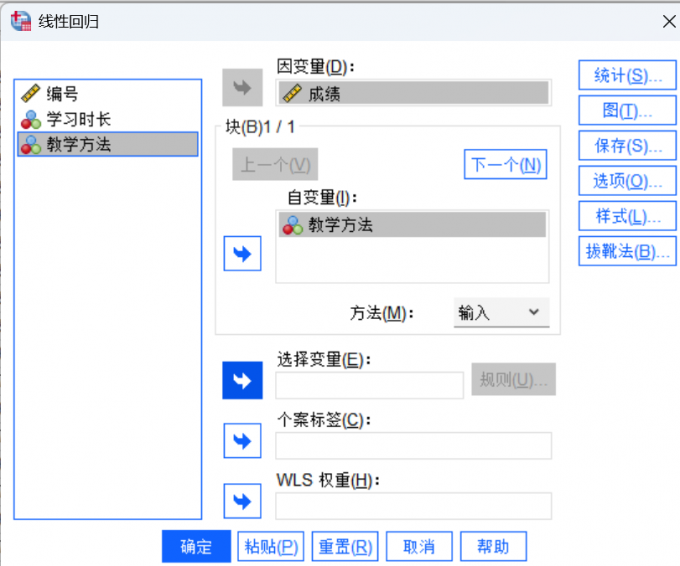The image size is (680, 566).
Task: Click the 个案标签(C) input field
Action: click(x=414, y=445)
